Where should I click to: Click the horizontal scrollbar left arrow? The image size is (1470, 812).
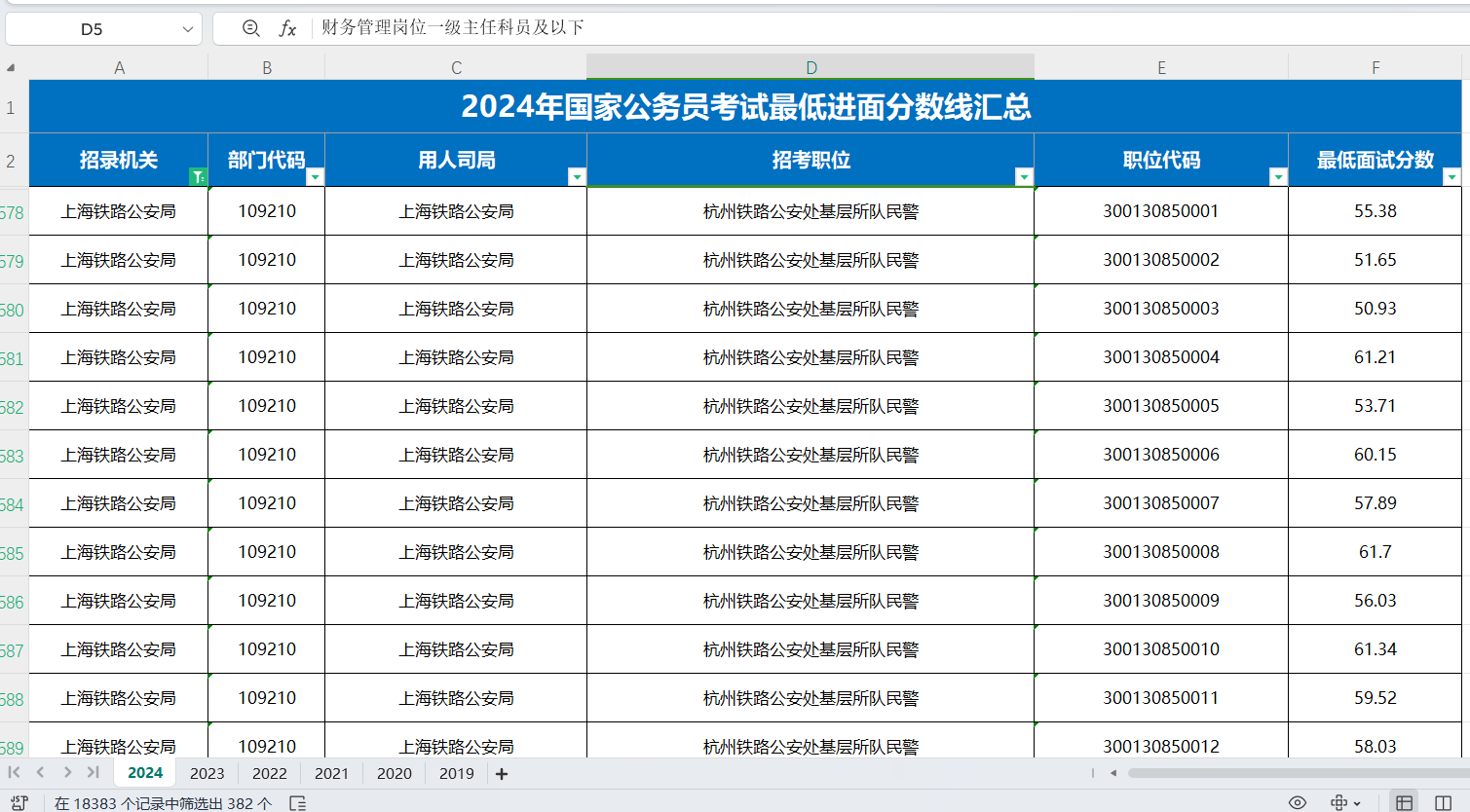tap(1113, 773)
